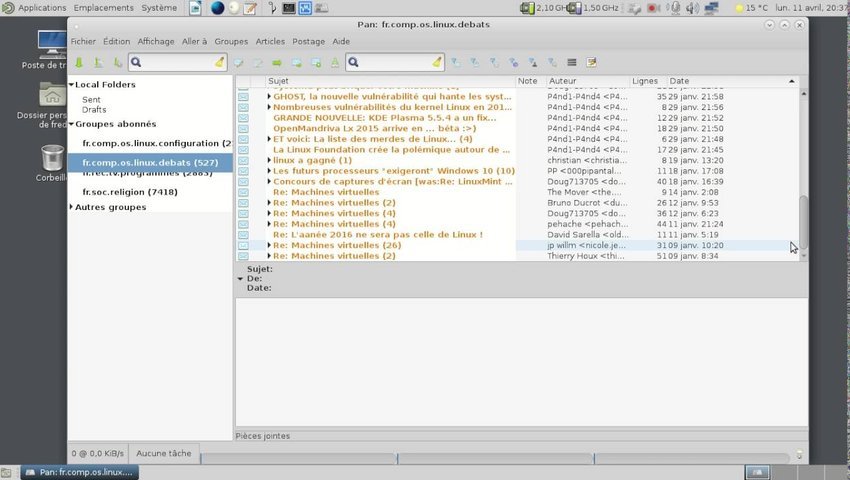
Task: Toggle match only watched articles filter
Action: point(552,63)
